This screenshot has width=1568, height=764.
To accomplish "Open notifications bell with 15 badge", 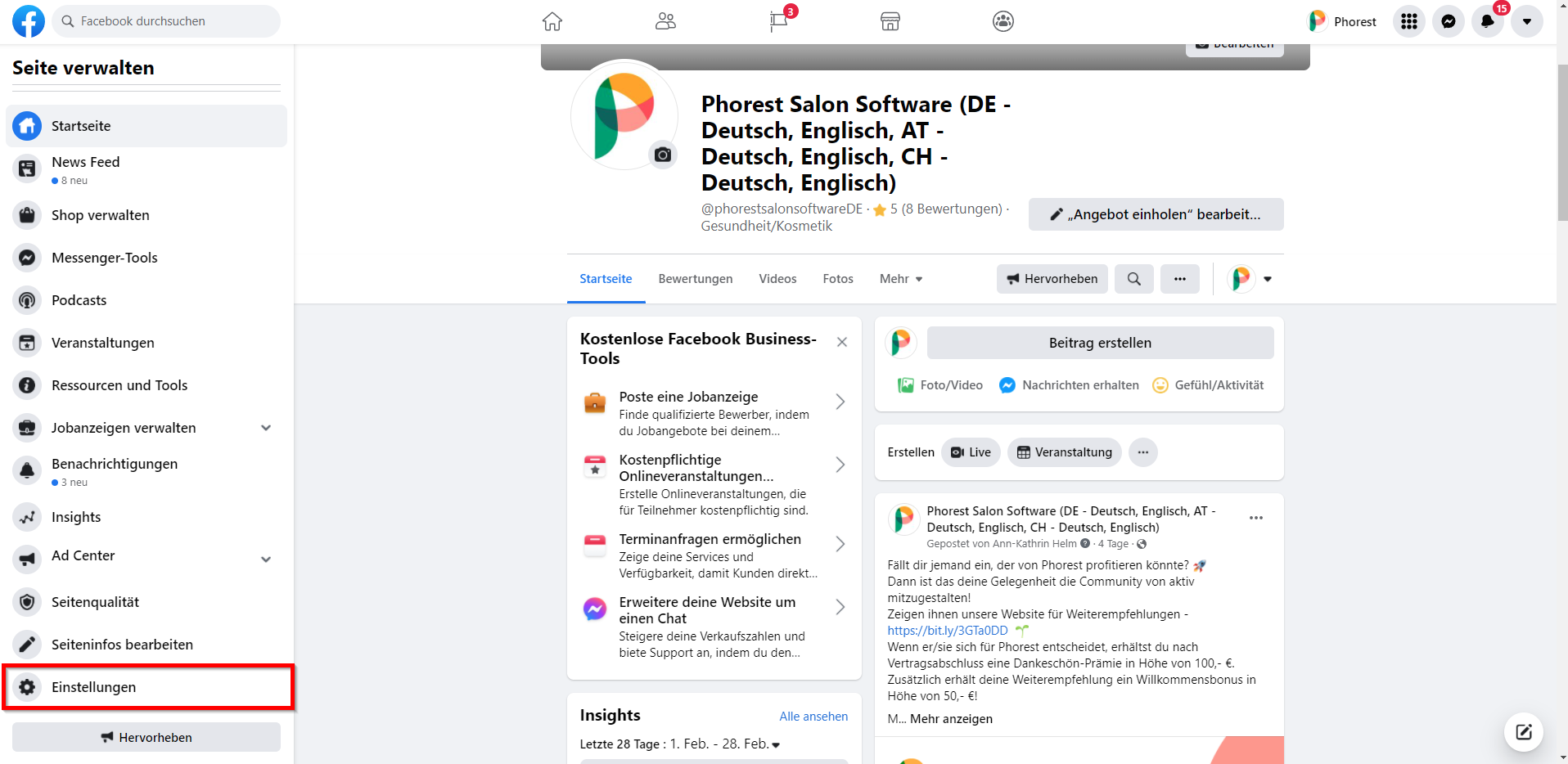I will [x=1487, y=21].
